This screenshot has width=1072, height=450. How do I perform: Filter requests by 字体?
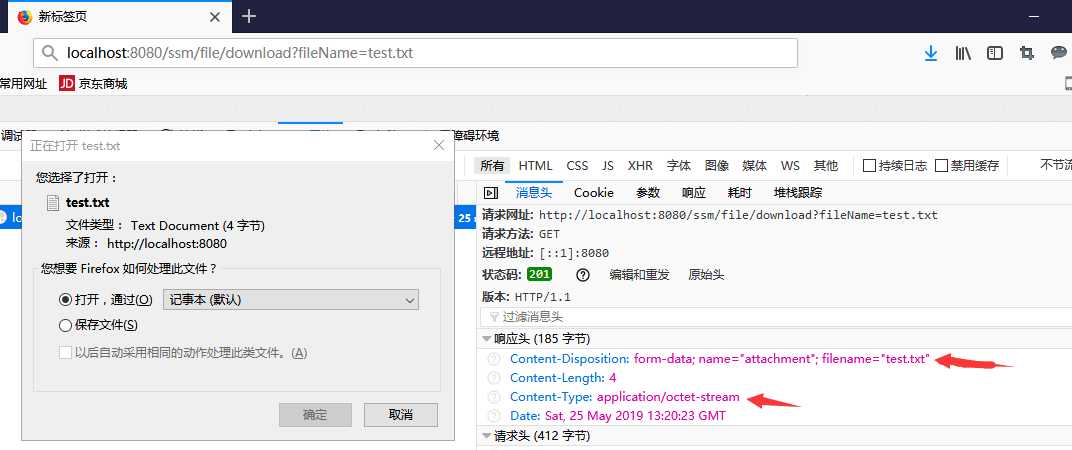[679, 166]
